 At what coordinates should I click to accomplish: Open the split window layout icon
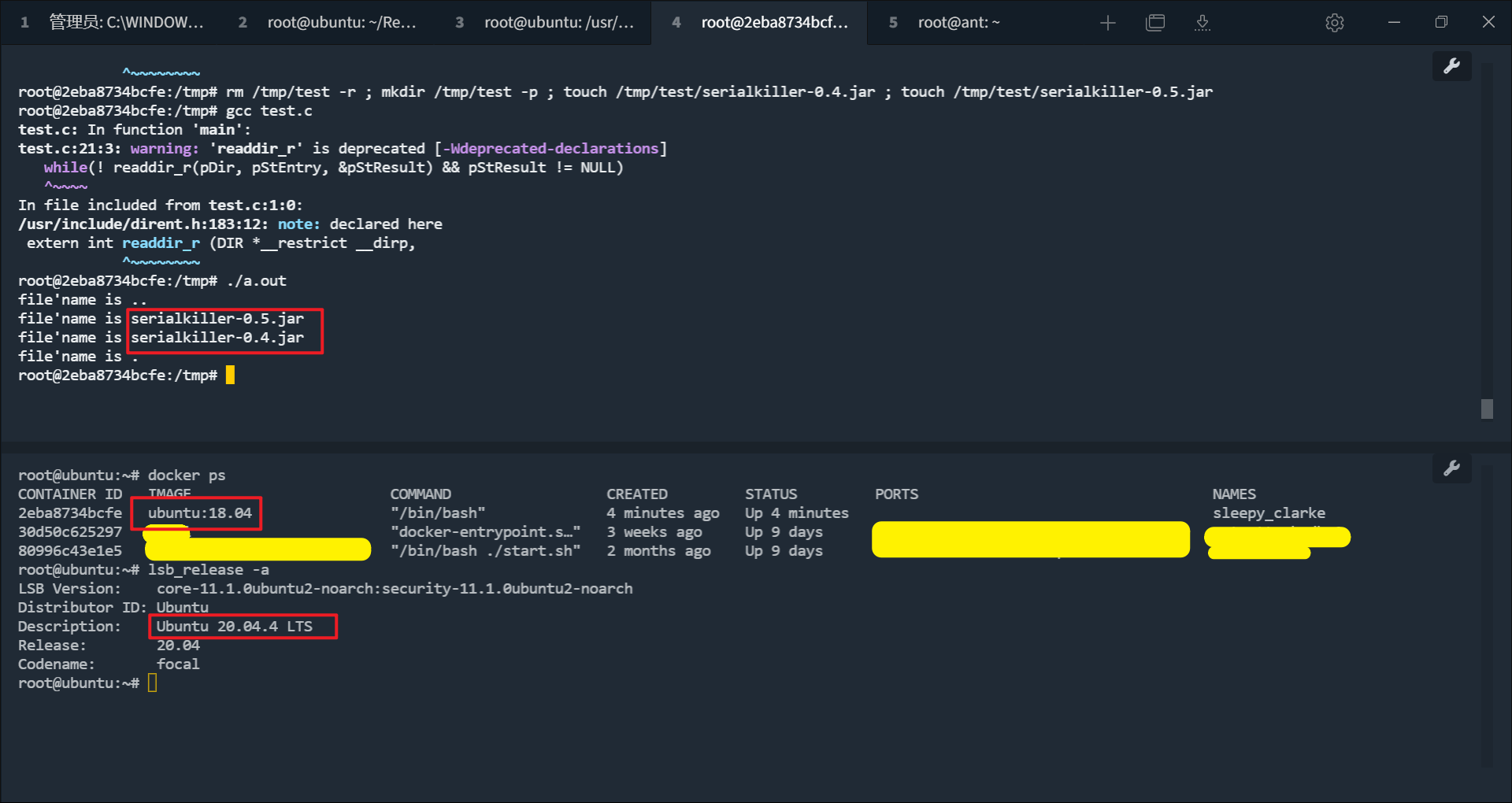[1155, 23]
